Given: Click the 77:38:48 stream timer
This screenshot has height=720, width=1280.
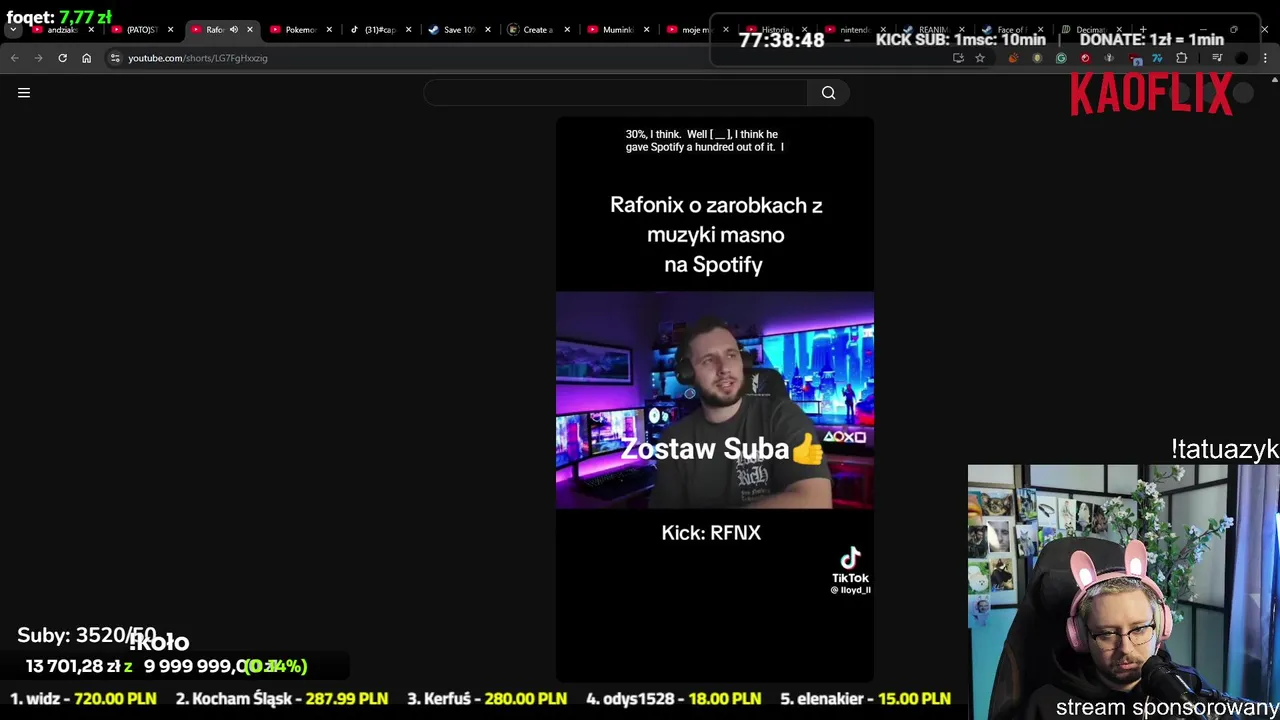Looking at the screenshot, I should (x=781, y=40).
